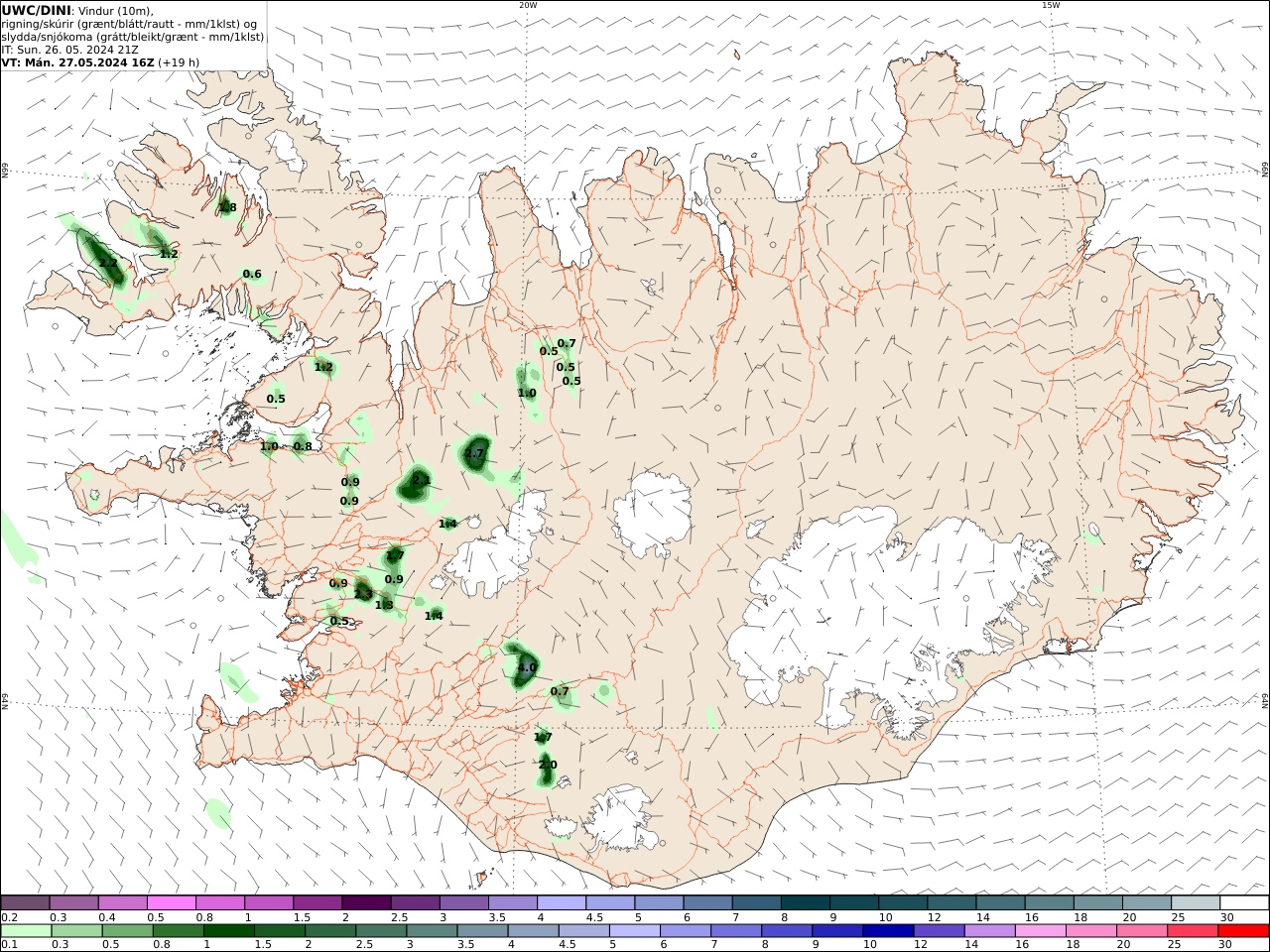Click the 0.1 label under lower legend row
This screenshot has width=1270, height=952.
tap(9, 945)
